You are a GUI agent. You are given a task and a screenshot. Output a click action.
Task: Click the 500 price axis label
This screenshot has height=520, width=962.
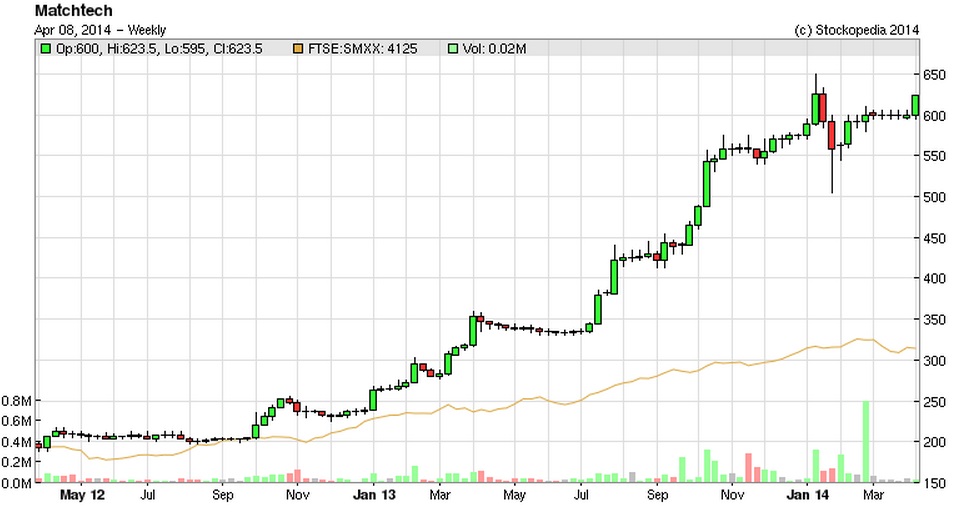click(934, 197)
